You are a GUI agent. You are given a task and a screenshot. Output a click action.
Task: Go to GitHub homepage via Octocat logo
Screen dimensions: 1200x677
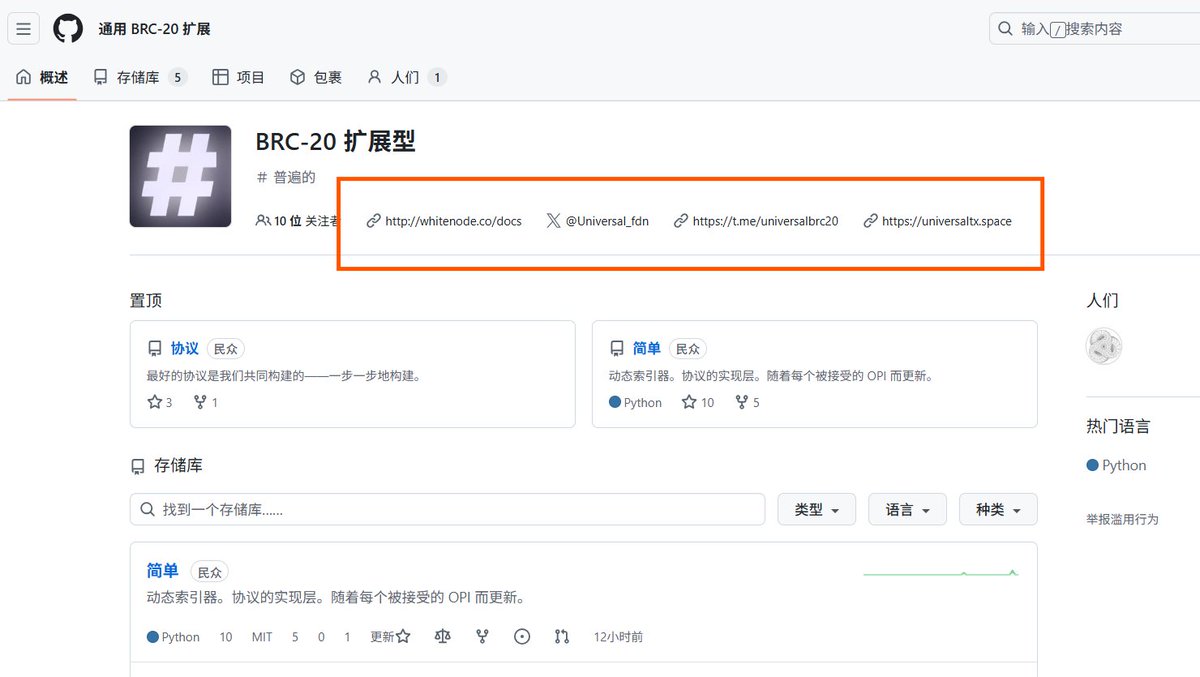point(68,29)
